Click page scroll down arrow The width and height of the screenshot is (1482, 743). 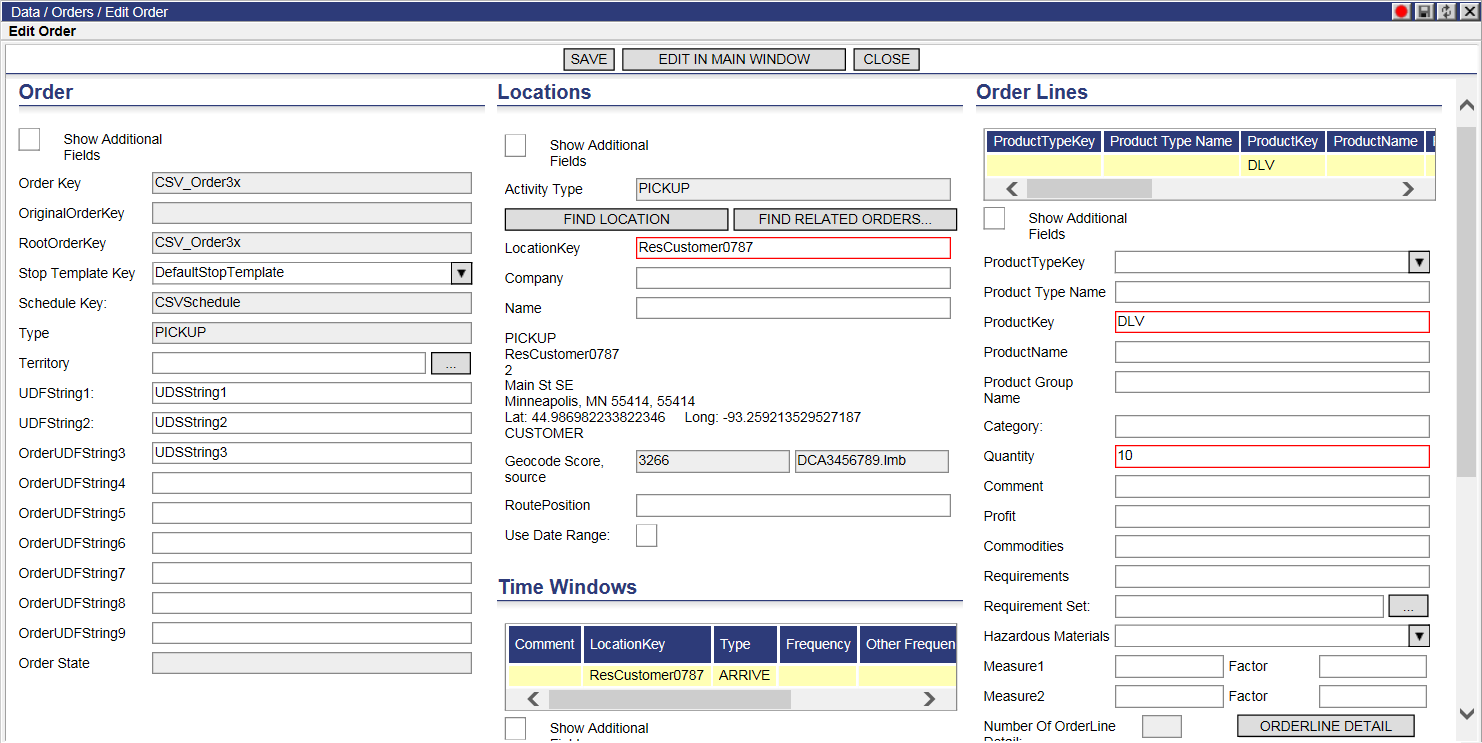pyautogui.click(x=1467, y=714)
